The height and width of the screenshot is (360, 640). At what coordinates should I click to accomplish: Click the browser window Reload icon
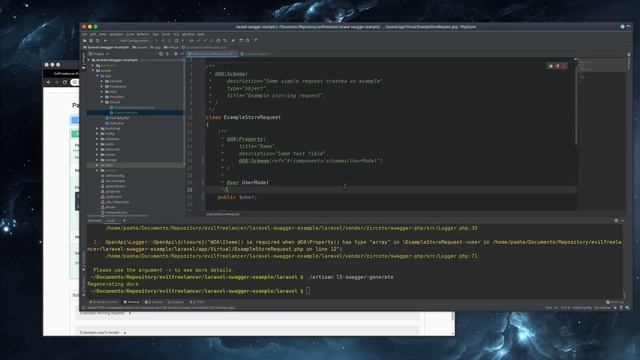click(x=64, y=82)
